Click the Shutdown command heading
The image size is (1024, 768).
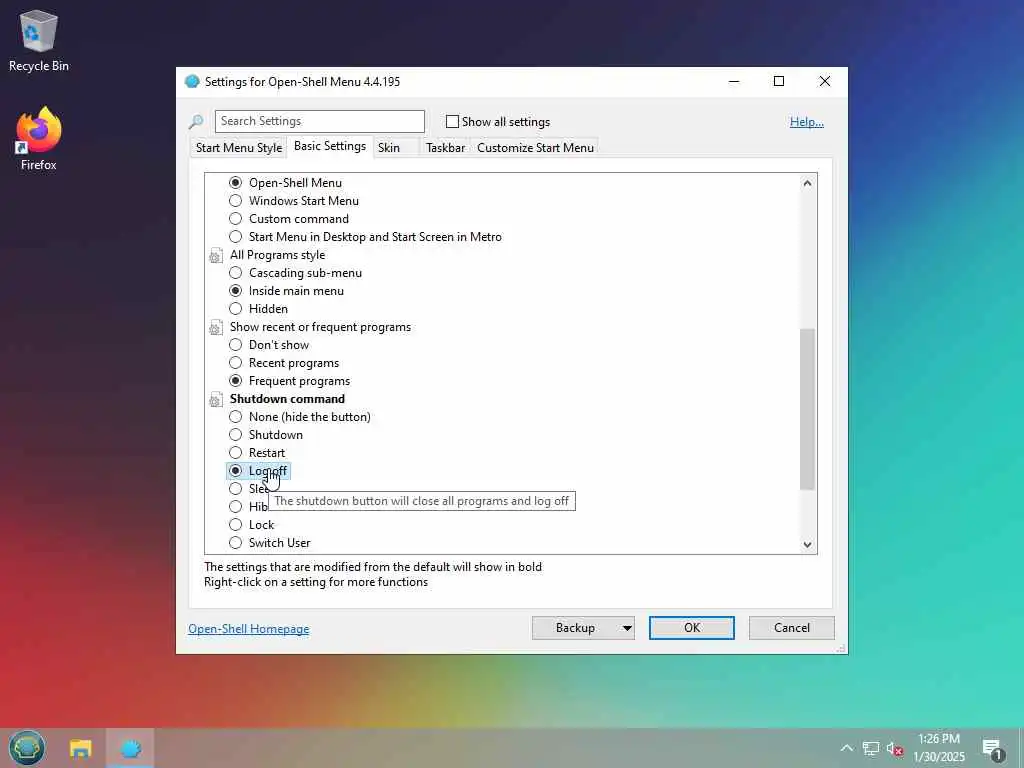point(287,399)
